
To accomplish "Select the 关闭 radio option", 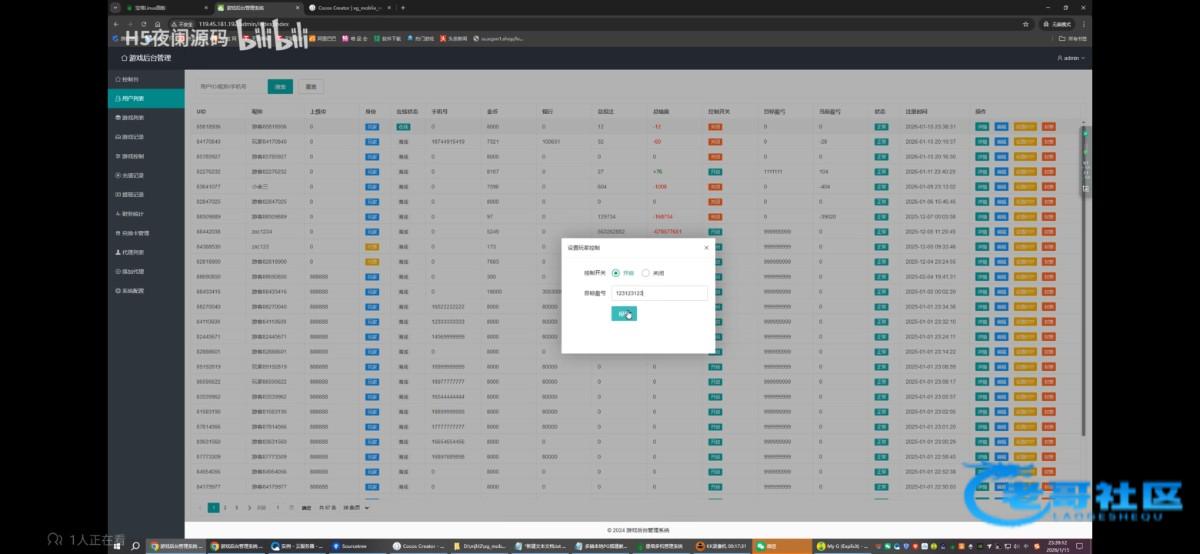I will (646, 272).
